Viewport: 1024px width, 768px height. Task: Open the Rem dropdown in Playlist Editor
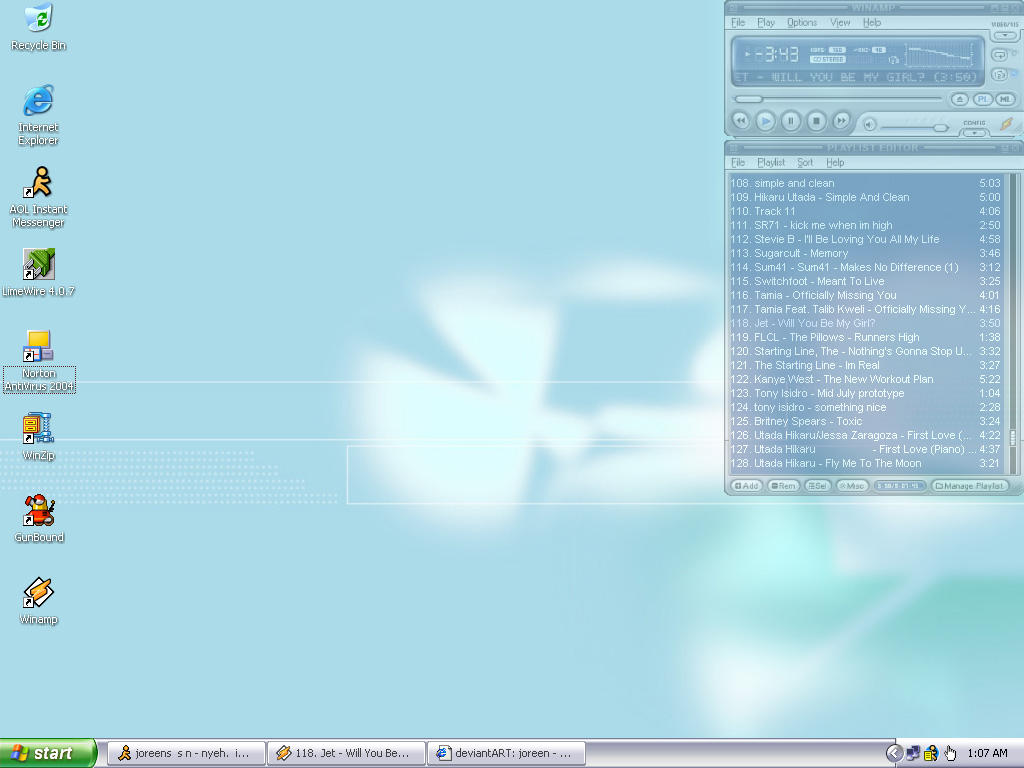pos(783,486)
